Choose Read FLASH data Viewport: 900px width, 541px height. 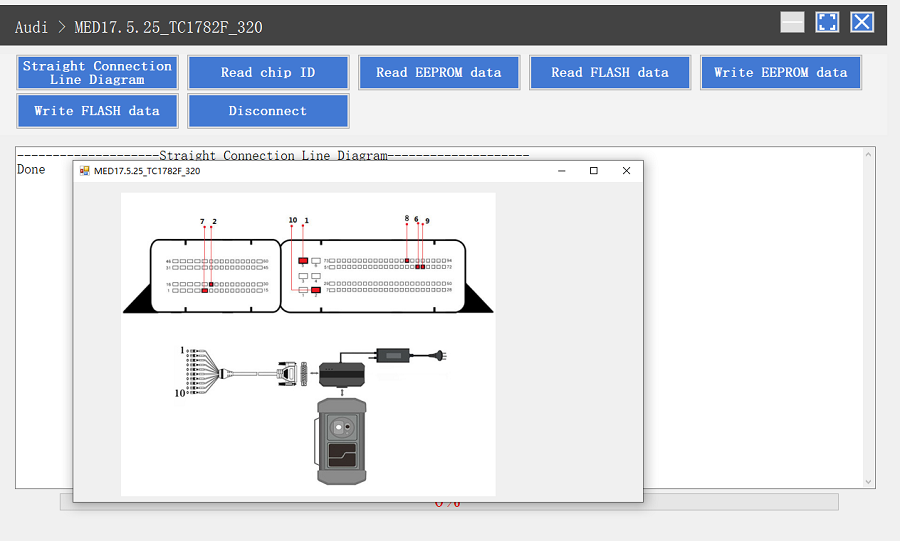(x=609, y=72)
